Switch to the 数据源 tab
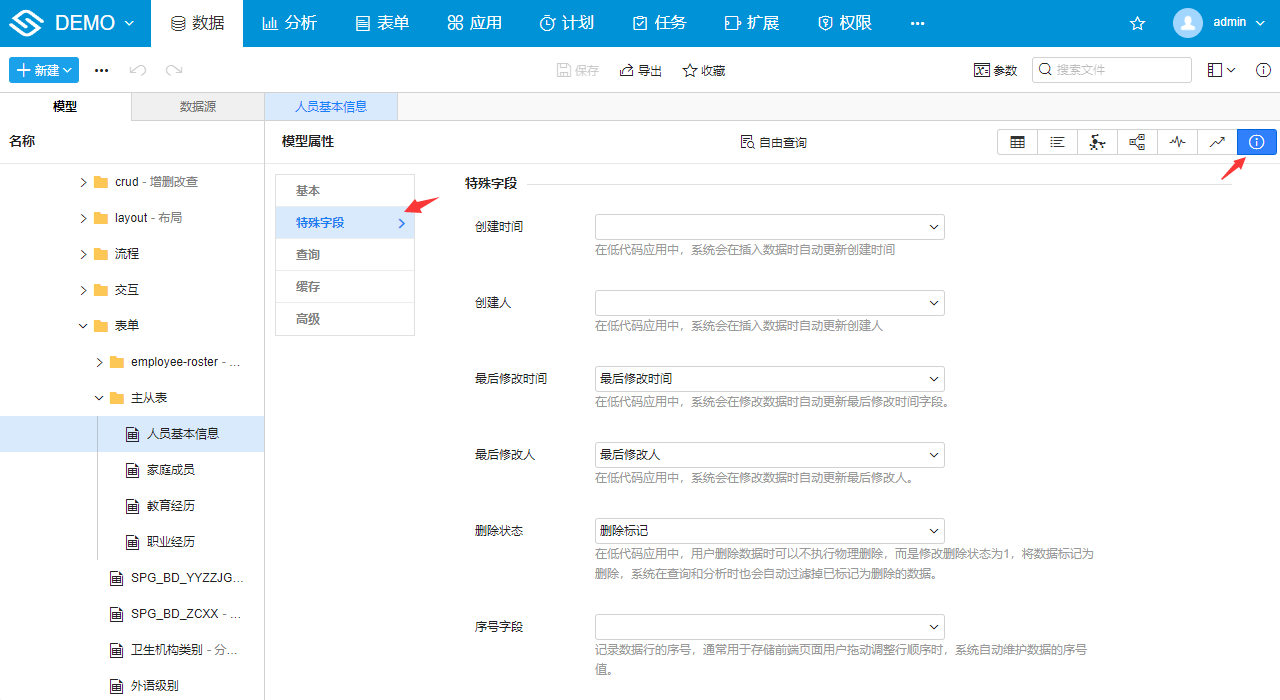The height and width of the screenshot is (700, 1280). [x=197, y=105]
